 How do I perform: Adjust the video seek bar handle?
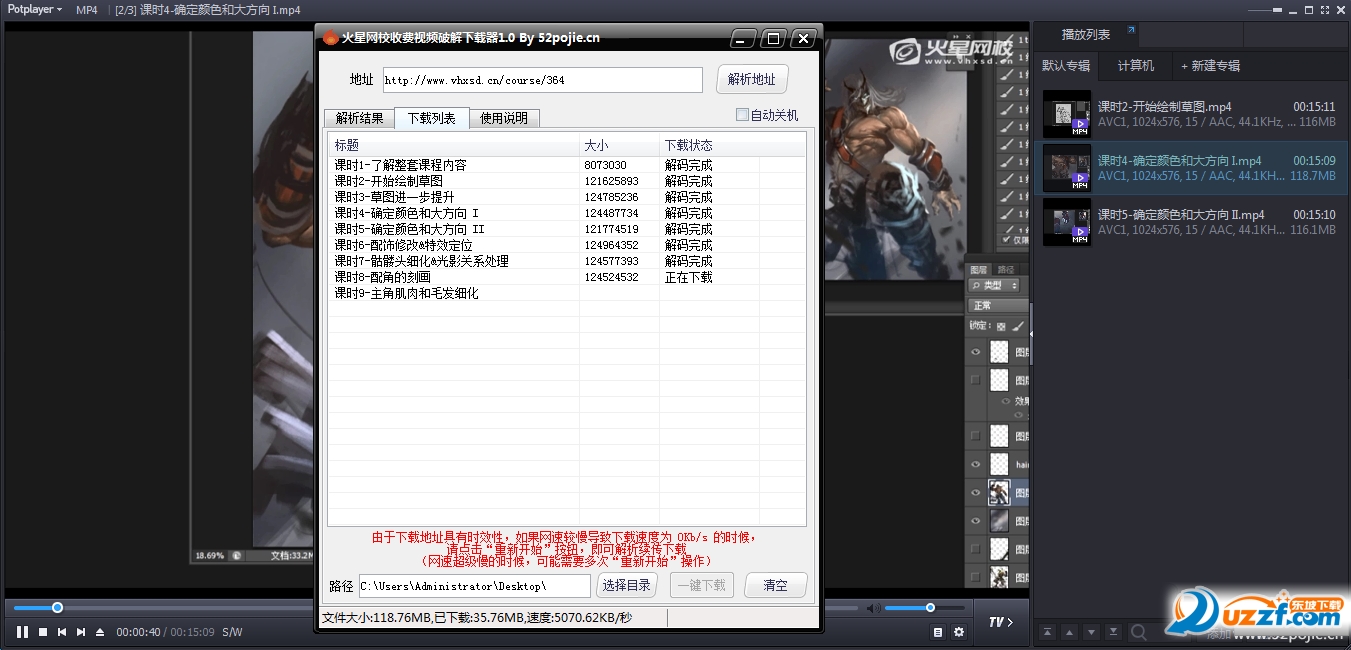click(x=57, y=607)
